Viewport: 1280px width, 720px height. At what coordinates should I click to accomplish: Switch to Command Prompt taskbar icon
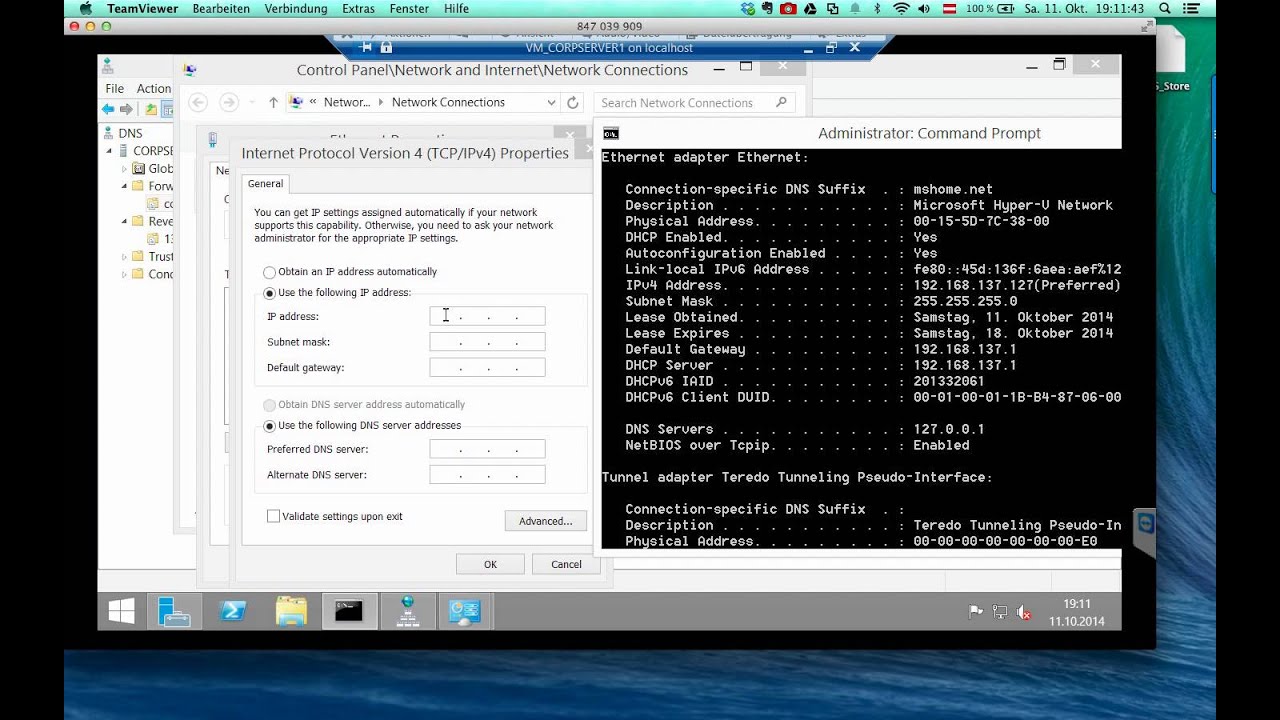point(349,611)
